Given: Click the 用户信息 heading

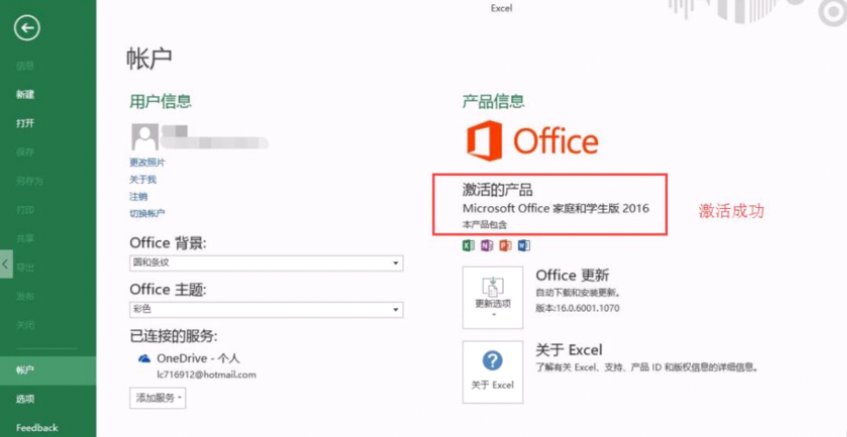Looking at the screenshot, I should (x=160, y=101).
